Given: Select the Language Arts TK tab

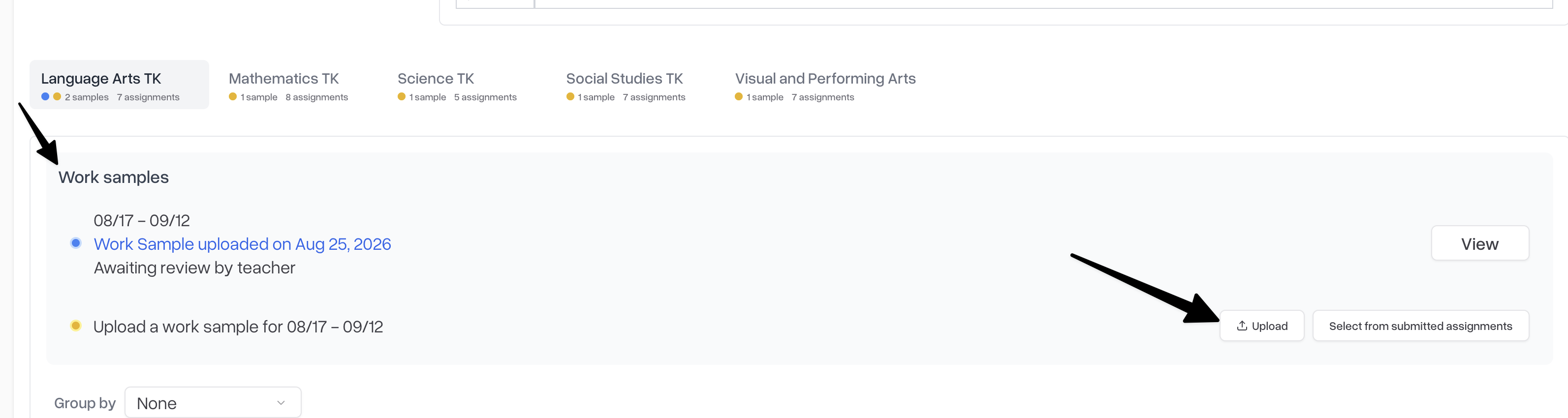Looking at the screenshot, I should (x=119, y=85).
